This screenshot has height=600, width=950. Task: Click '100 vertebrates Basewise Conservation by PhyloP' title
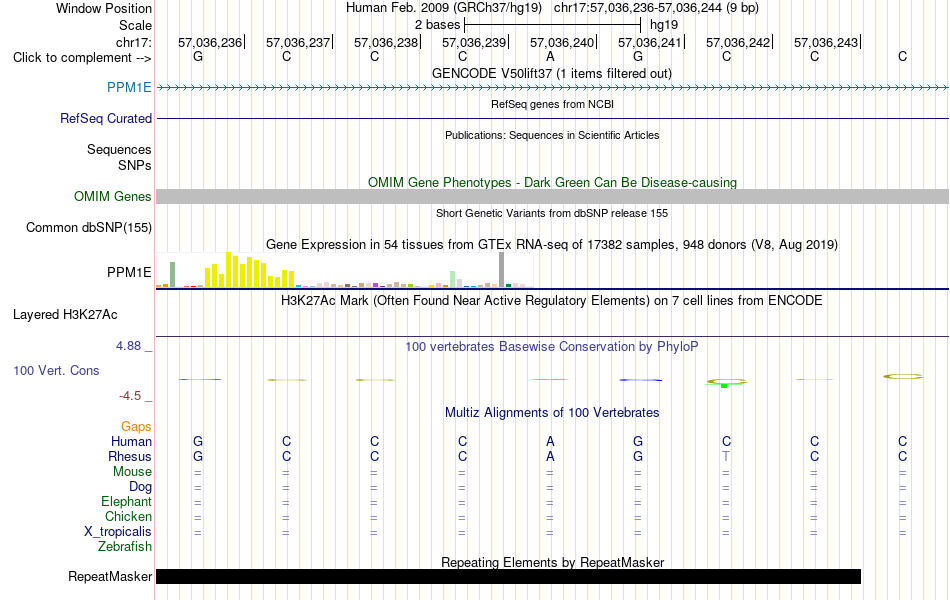tap(551, 347)
